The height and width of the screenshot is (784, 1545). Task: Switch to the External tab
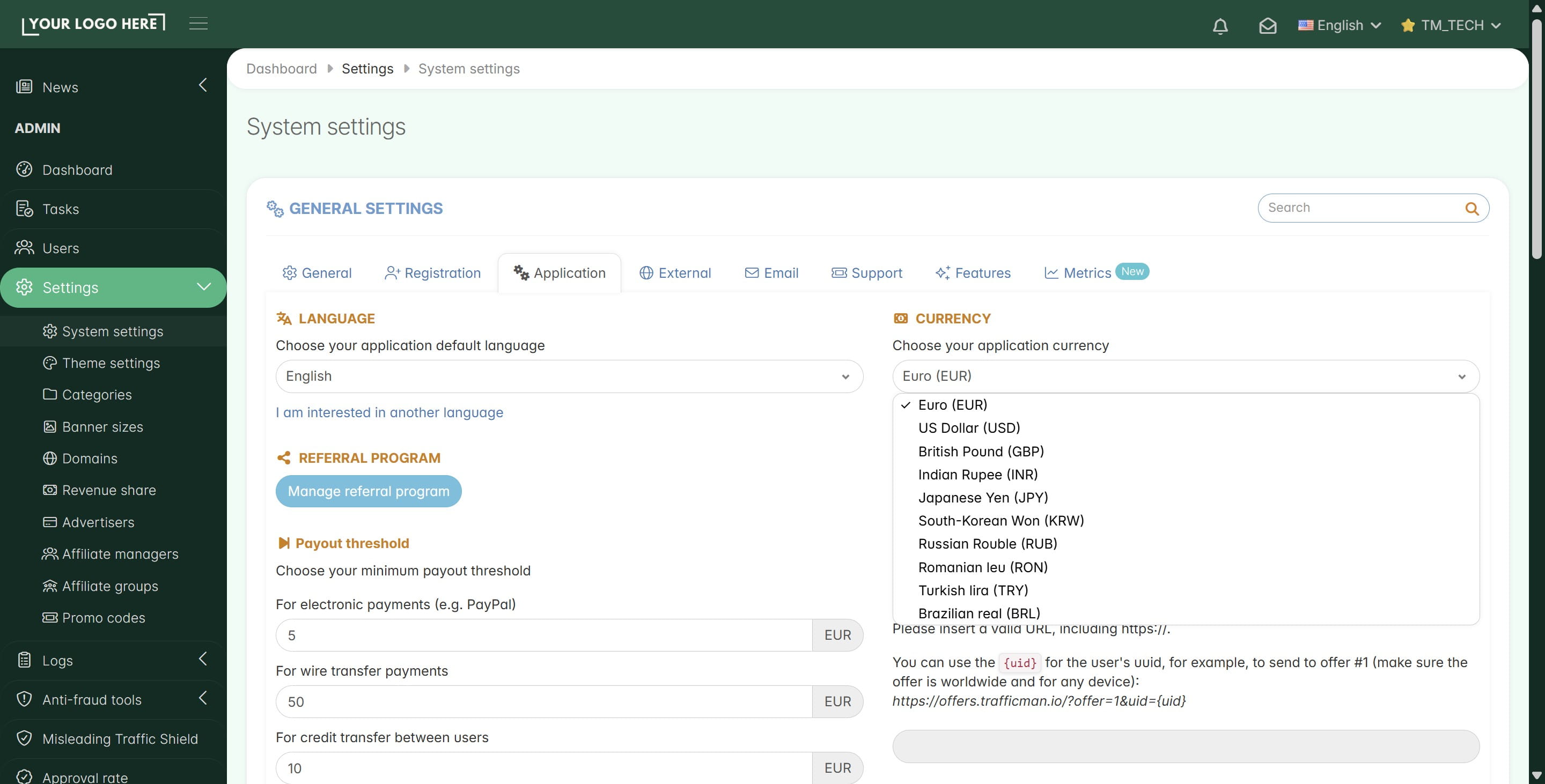coord(675,273)
